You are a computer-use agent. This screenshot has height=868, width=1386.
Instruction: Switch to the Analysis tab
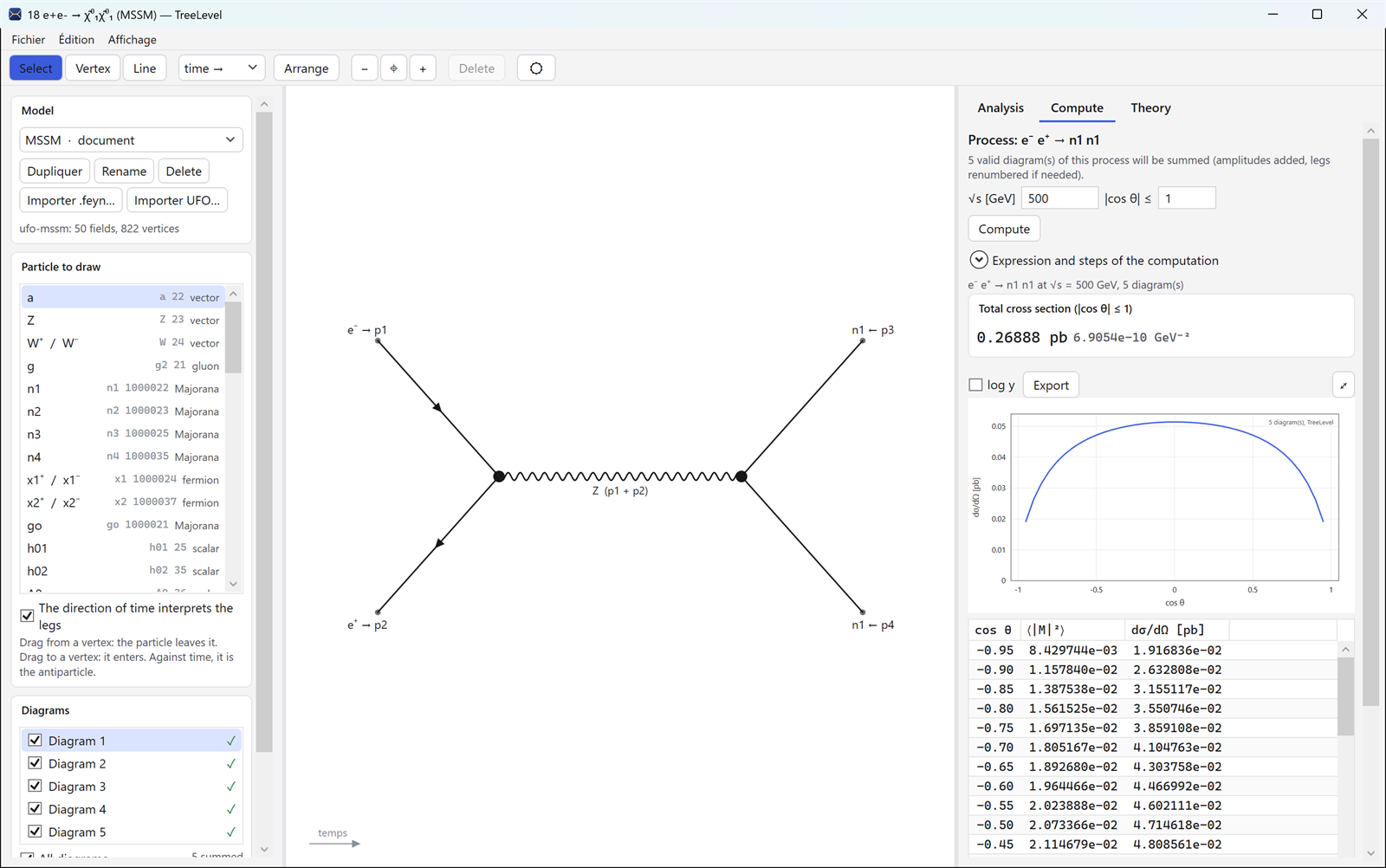coord(1001,108)
